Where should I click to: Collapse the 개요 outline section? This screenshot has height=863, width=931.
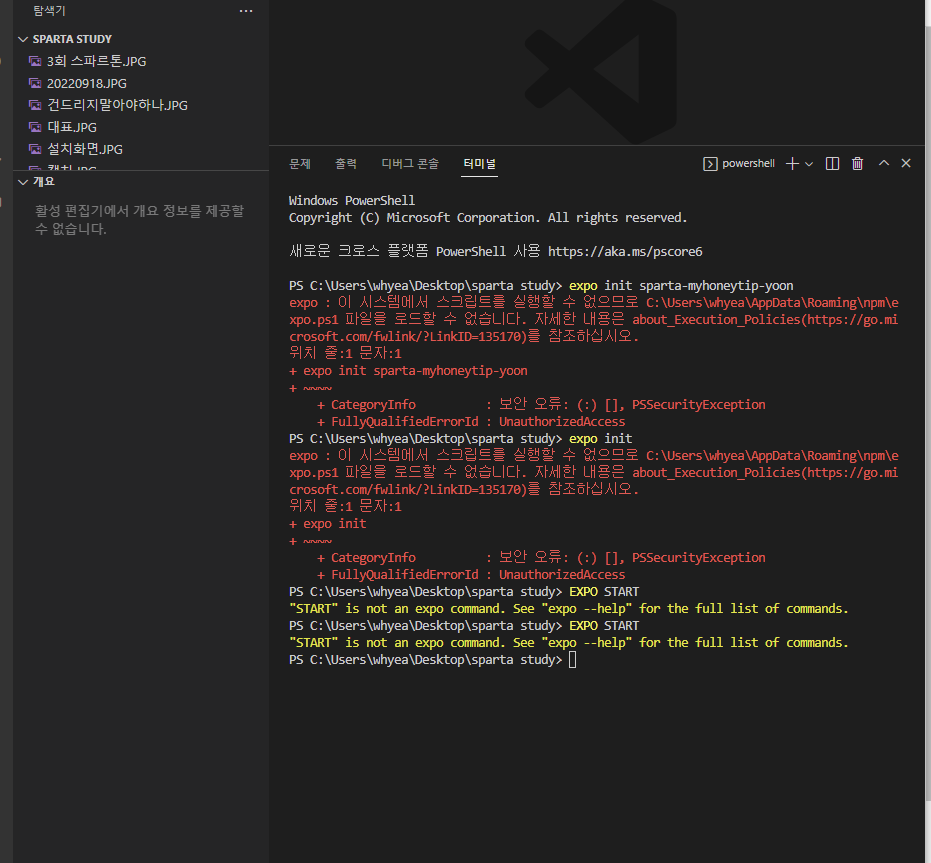[x=23, y=182]
